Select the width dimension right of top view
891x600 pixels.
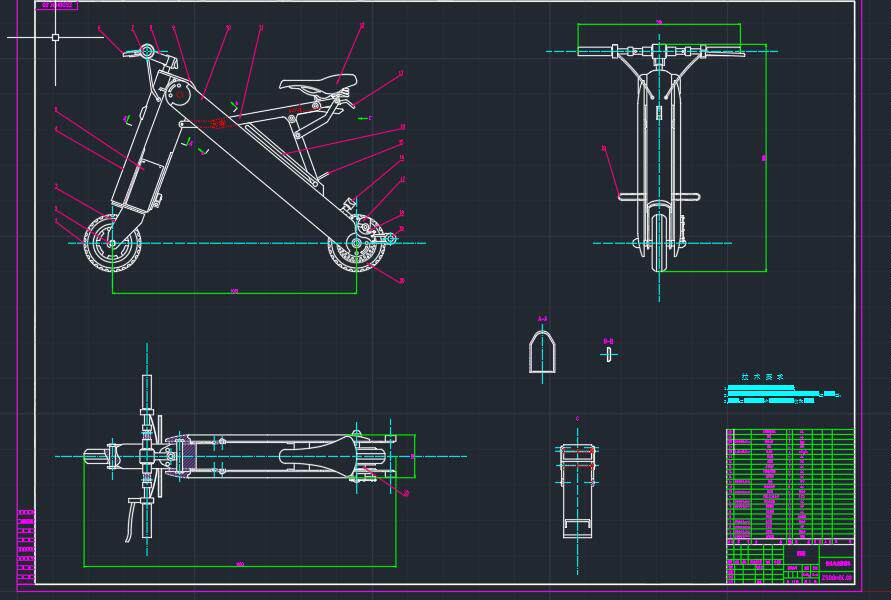coord(413,456)
